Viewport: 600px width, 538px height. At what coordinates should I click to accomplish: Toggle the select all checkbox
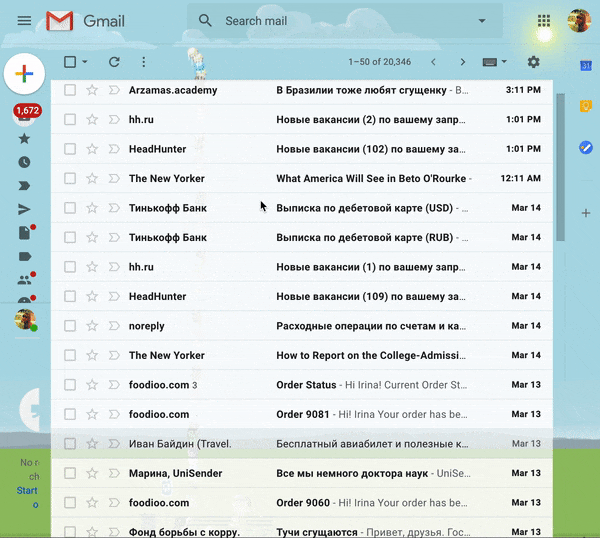70,62
